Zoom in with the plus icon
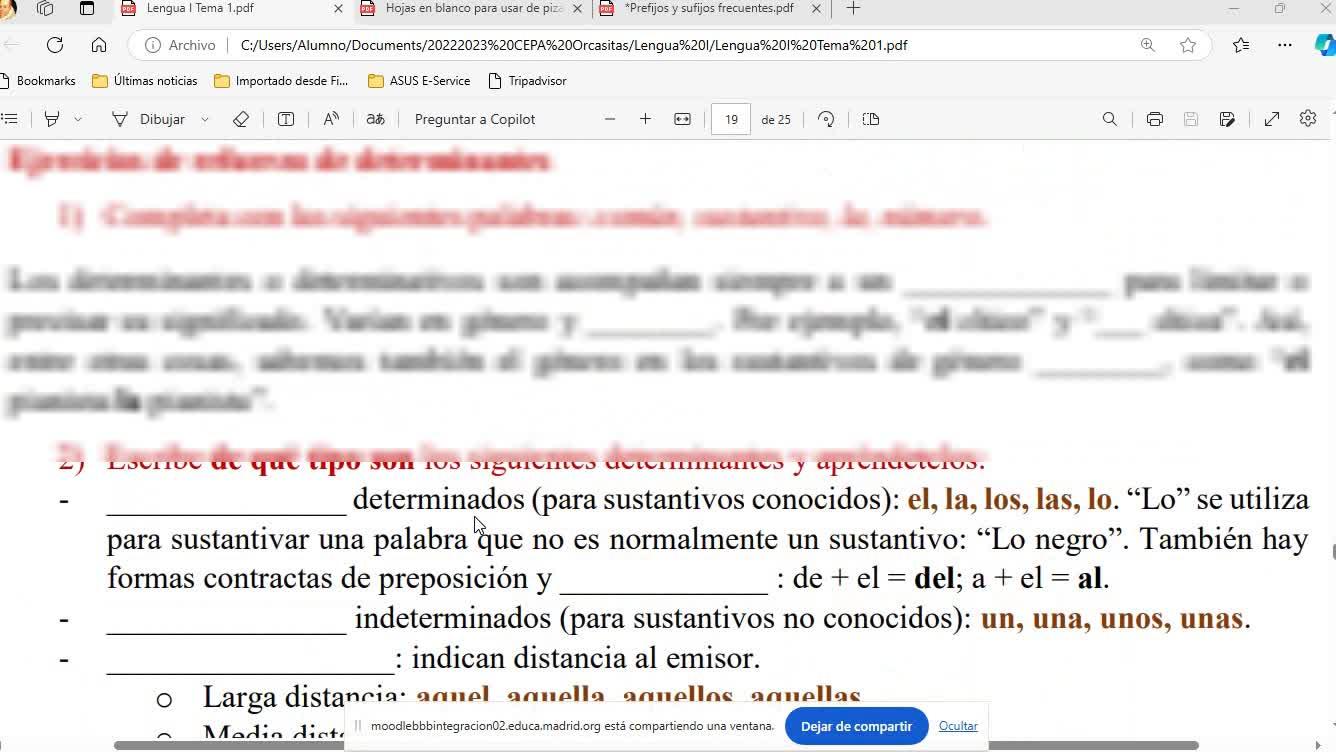1336x752 pixels. pyautogui.click(x=645, y=119)
